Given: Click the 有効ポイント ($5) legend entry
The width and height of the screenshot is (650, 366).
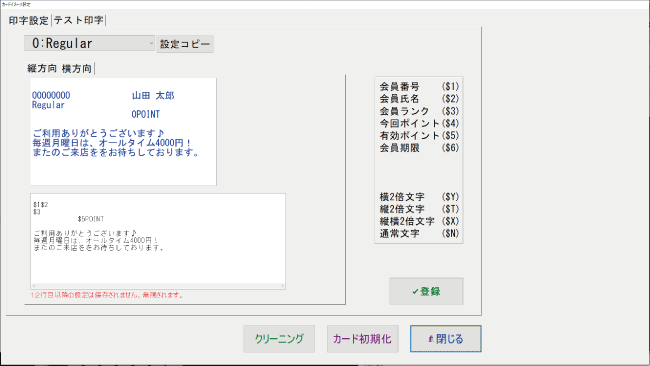Looking at the screenshot, I should (x=419, y=136).
